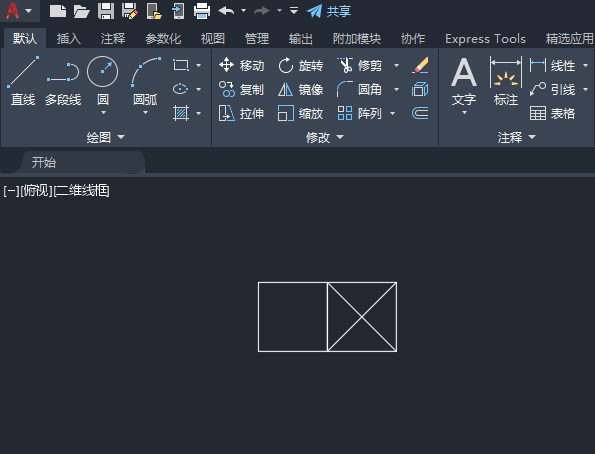Expand the 绘图 panel dropdown
The width and height of the screenshot is (595, 454).
coord(105,137)
